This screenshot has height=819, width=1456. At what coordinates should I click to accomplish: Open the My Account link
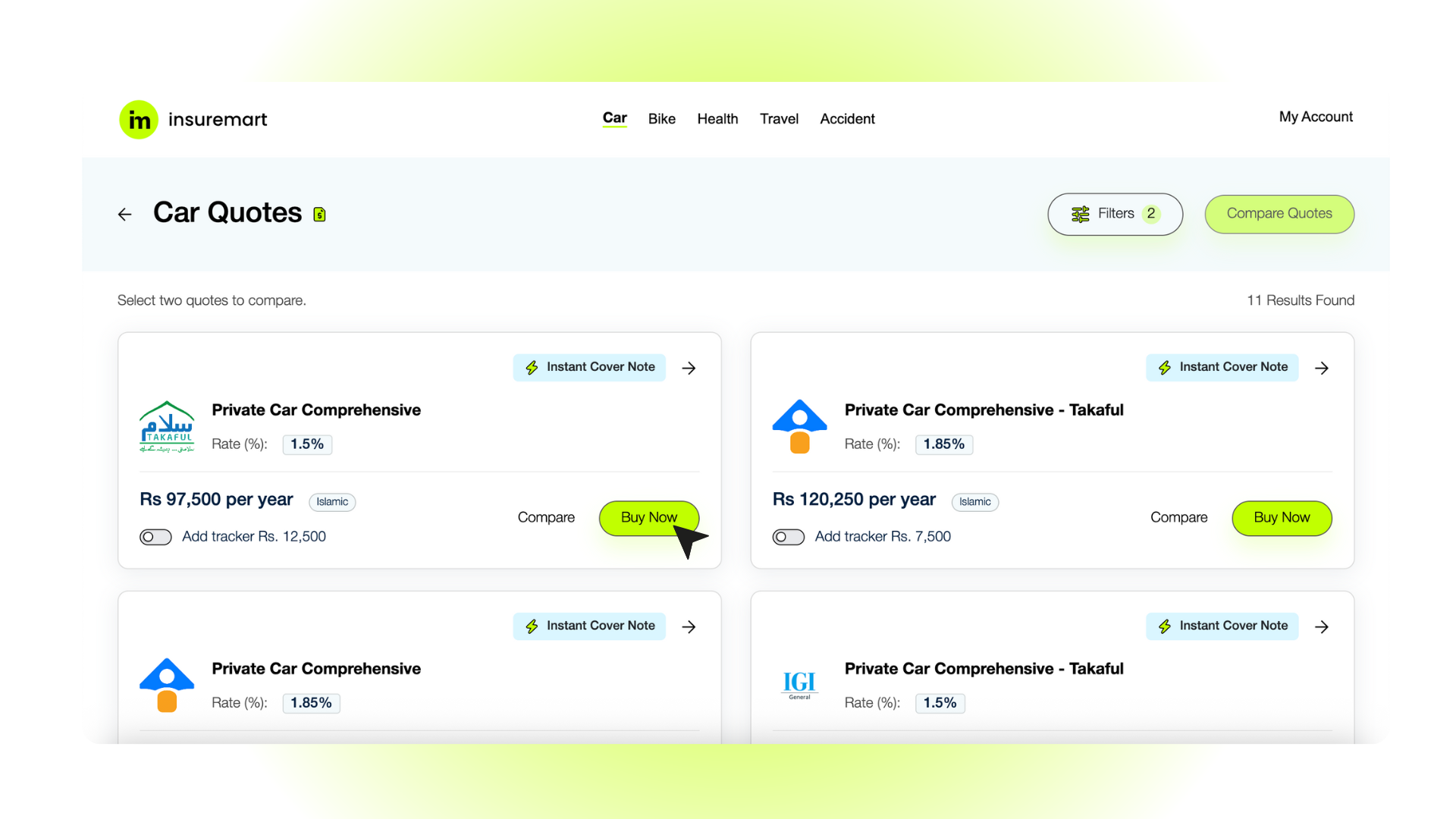1316,117
